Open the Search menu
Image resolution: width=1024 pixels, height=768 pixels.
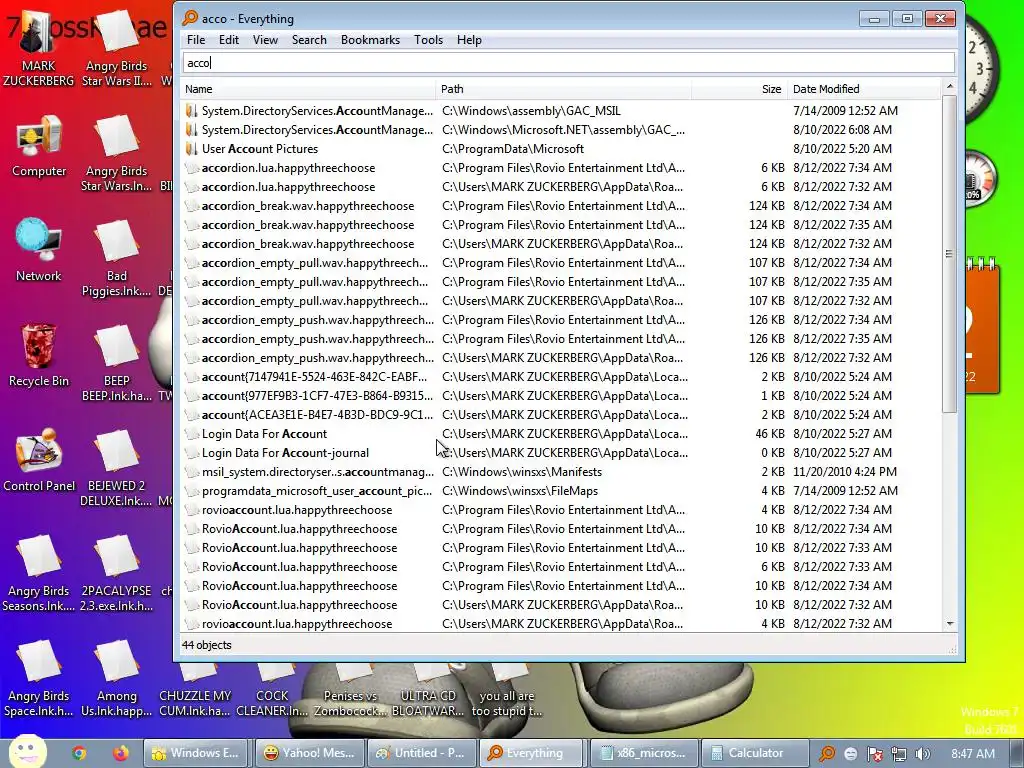(x=309, y=40)
